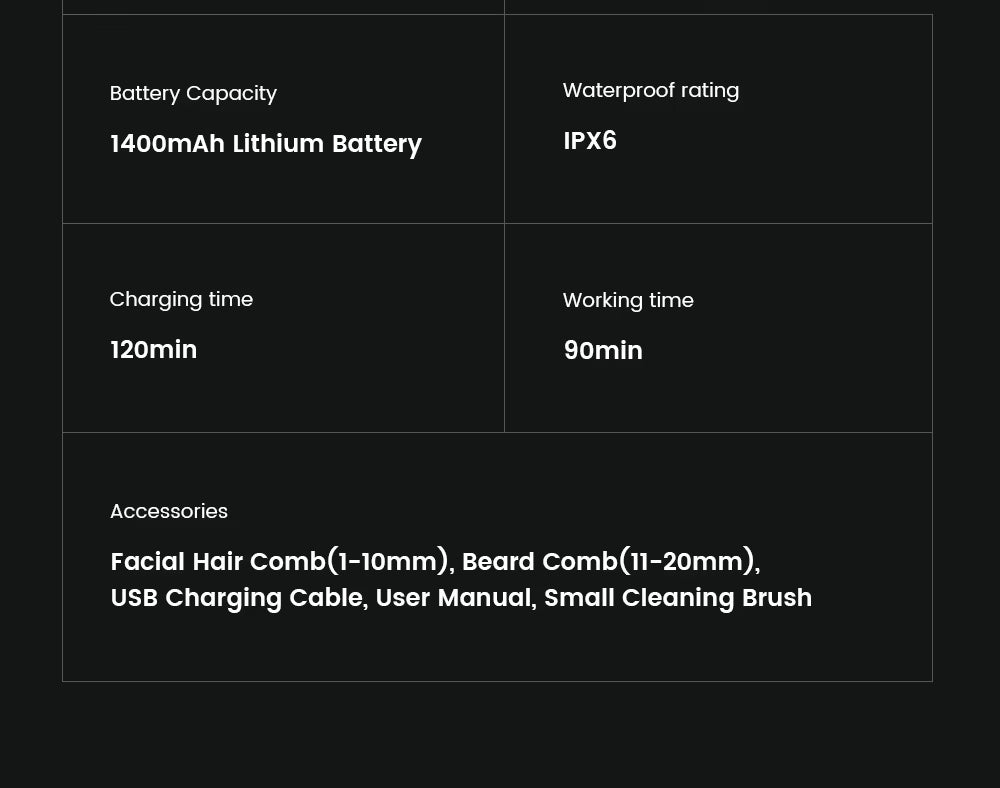Click the Battery Capacity label

pyautogui.click(x=193, y=93)
